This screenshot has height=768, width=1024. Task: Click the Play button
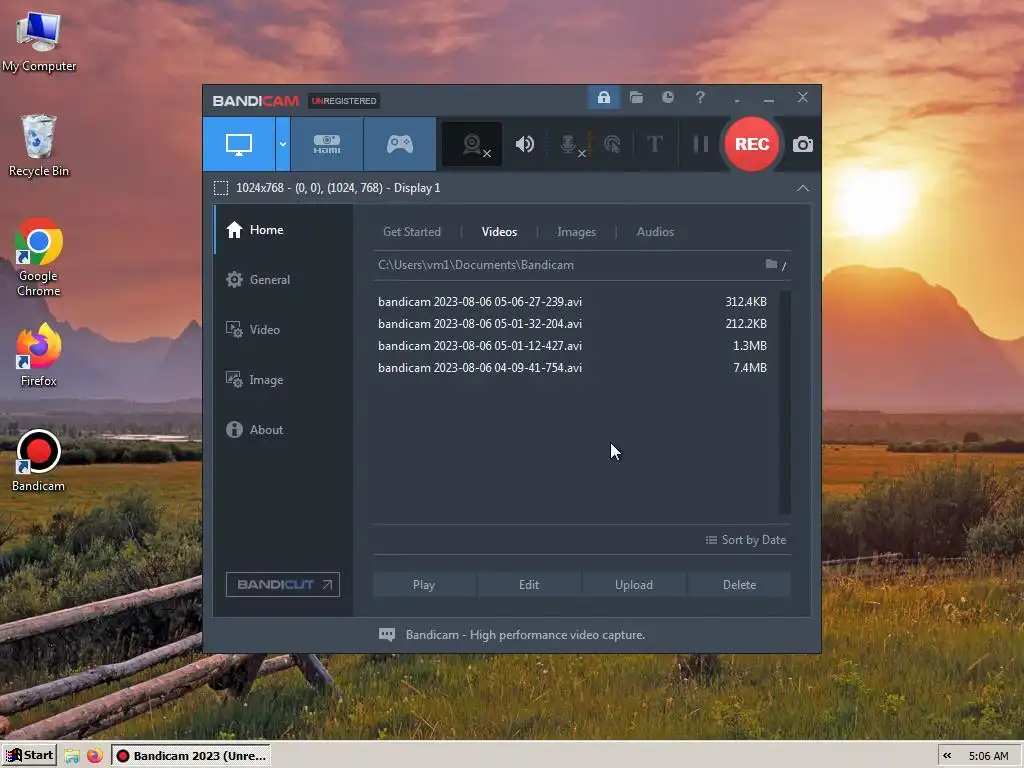click(x=424, y=585)
